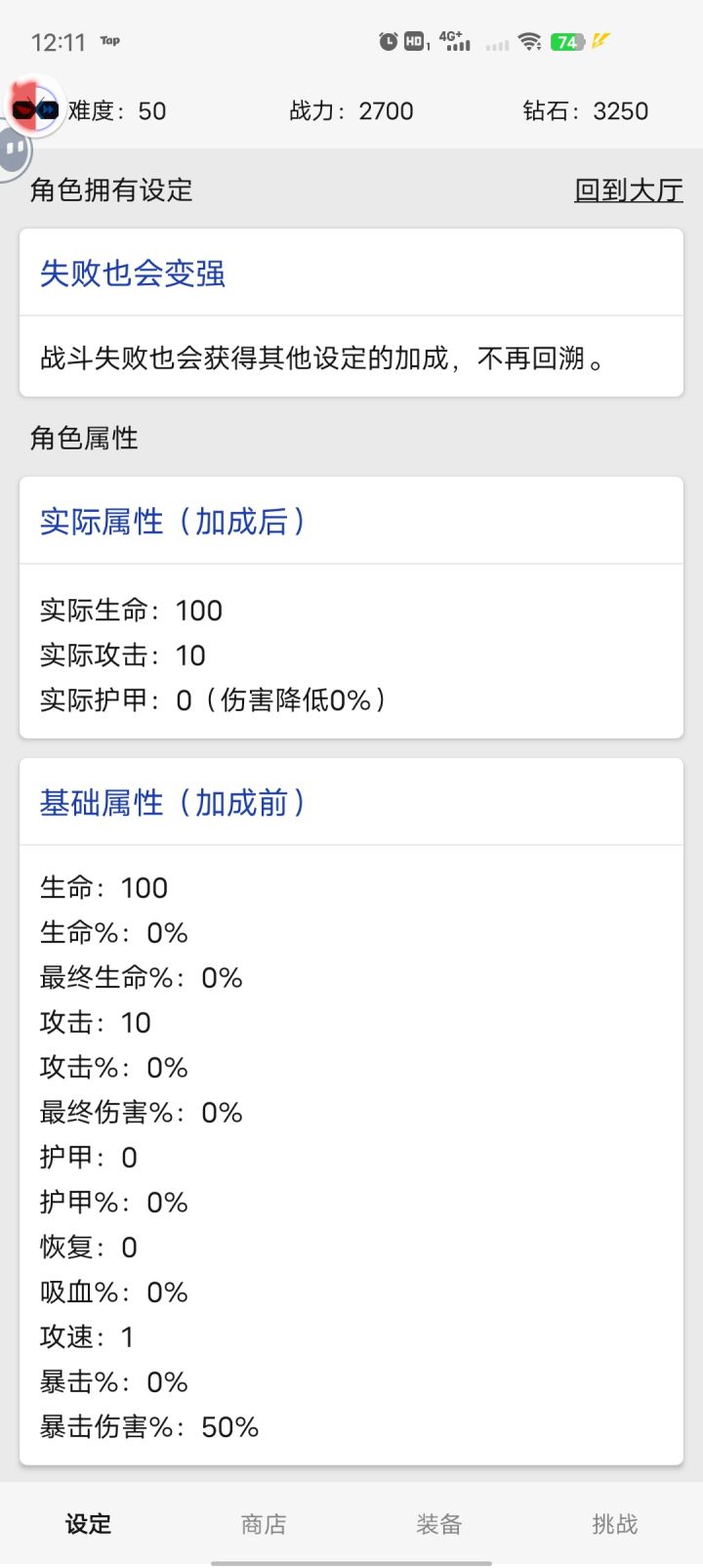Tap the 4G+ signal strength icon
This screenshot has width=703, height=1568.
pyautogui.click(x=454, y=41)
